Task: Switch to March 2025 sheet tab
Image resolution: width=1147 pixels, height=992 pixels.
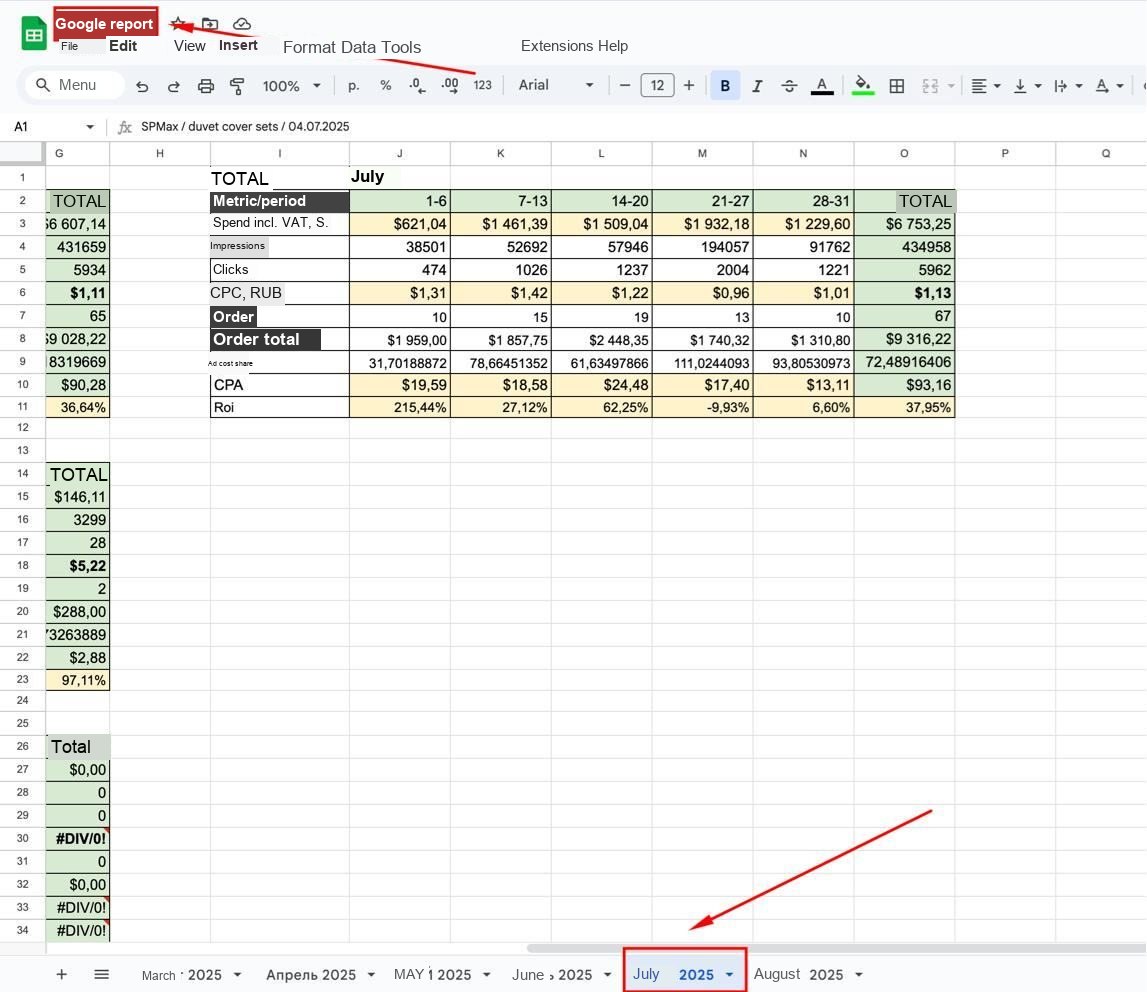Action: click(181, 974)
